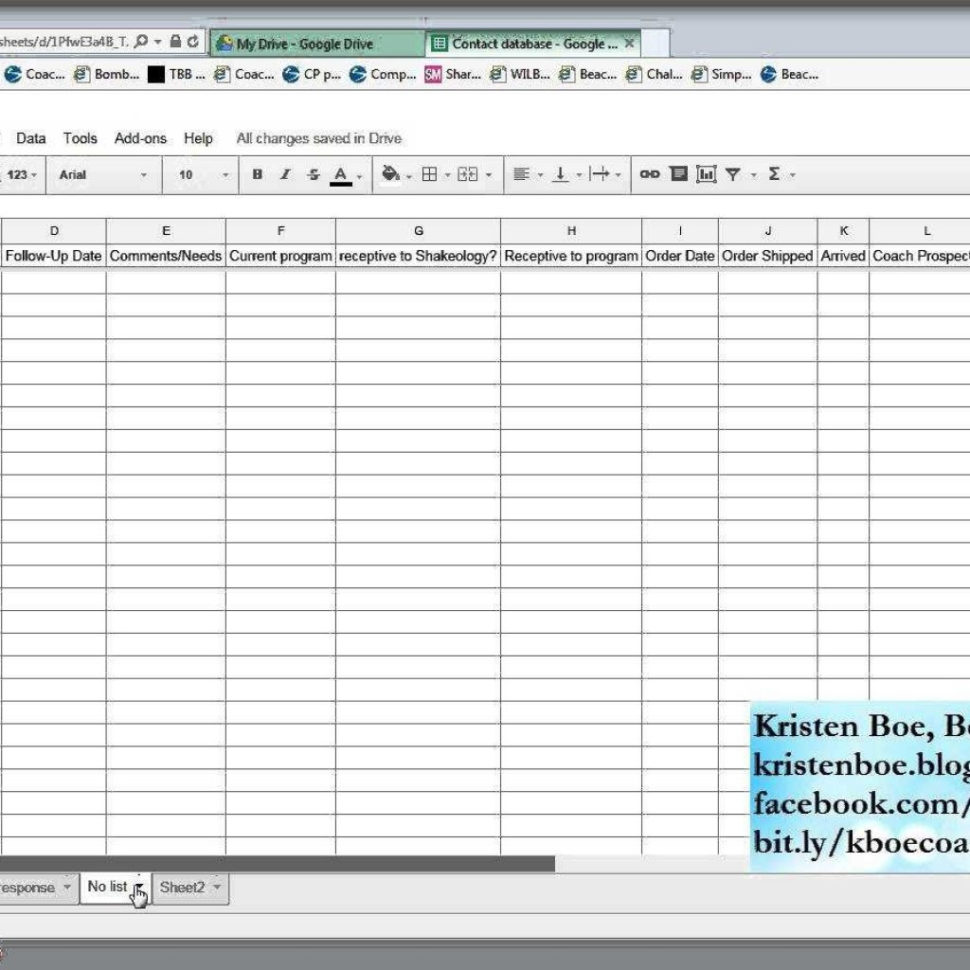
Task: Toggle bold formatting
Action: (x=257, y=174)
